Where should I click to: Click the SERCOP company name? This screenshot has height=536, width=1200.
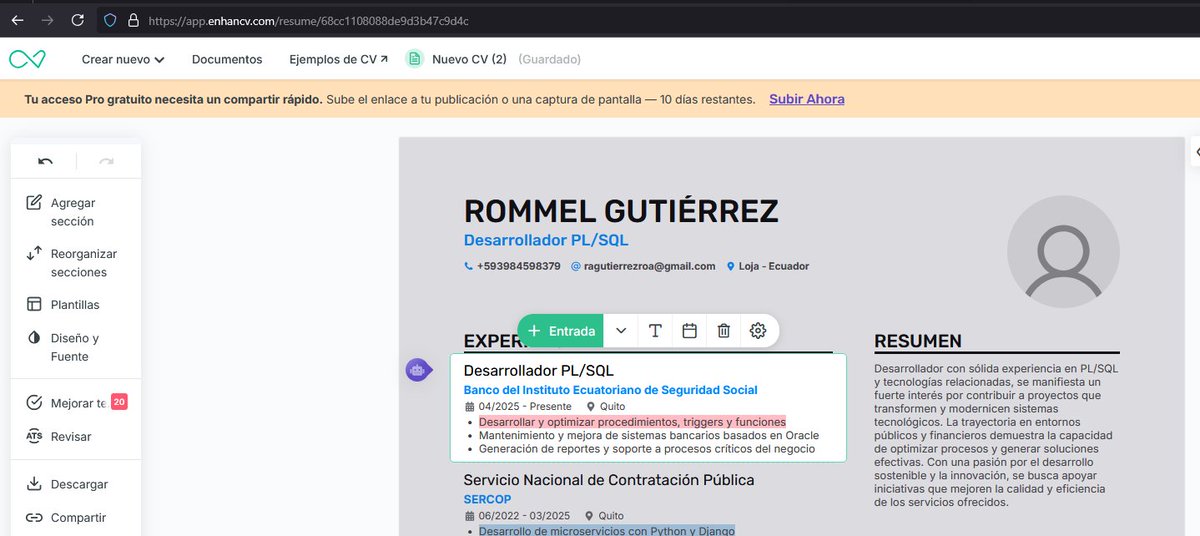[x=488, y=499]
